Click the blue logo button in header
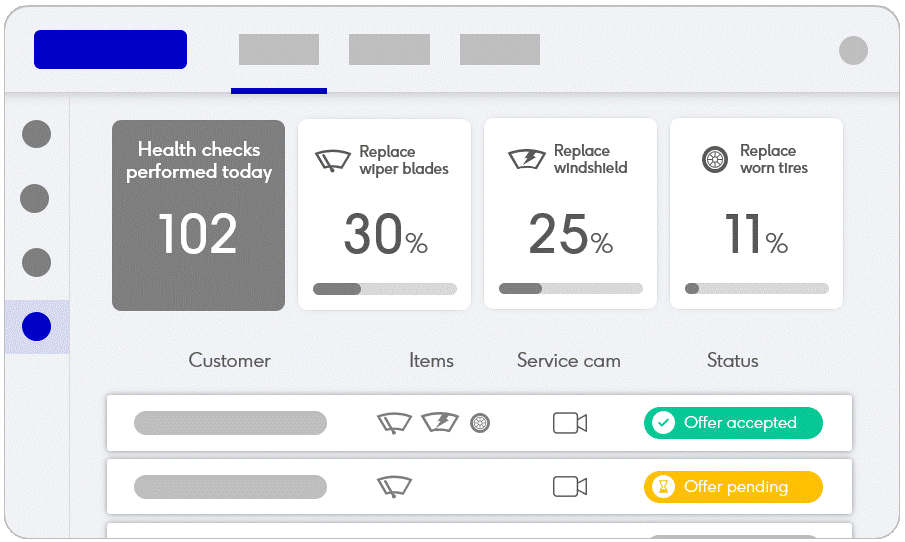 110,50
